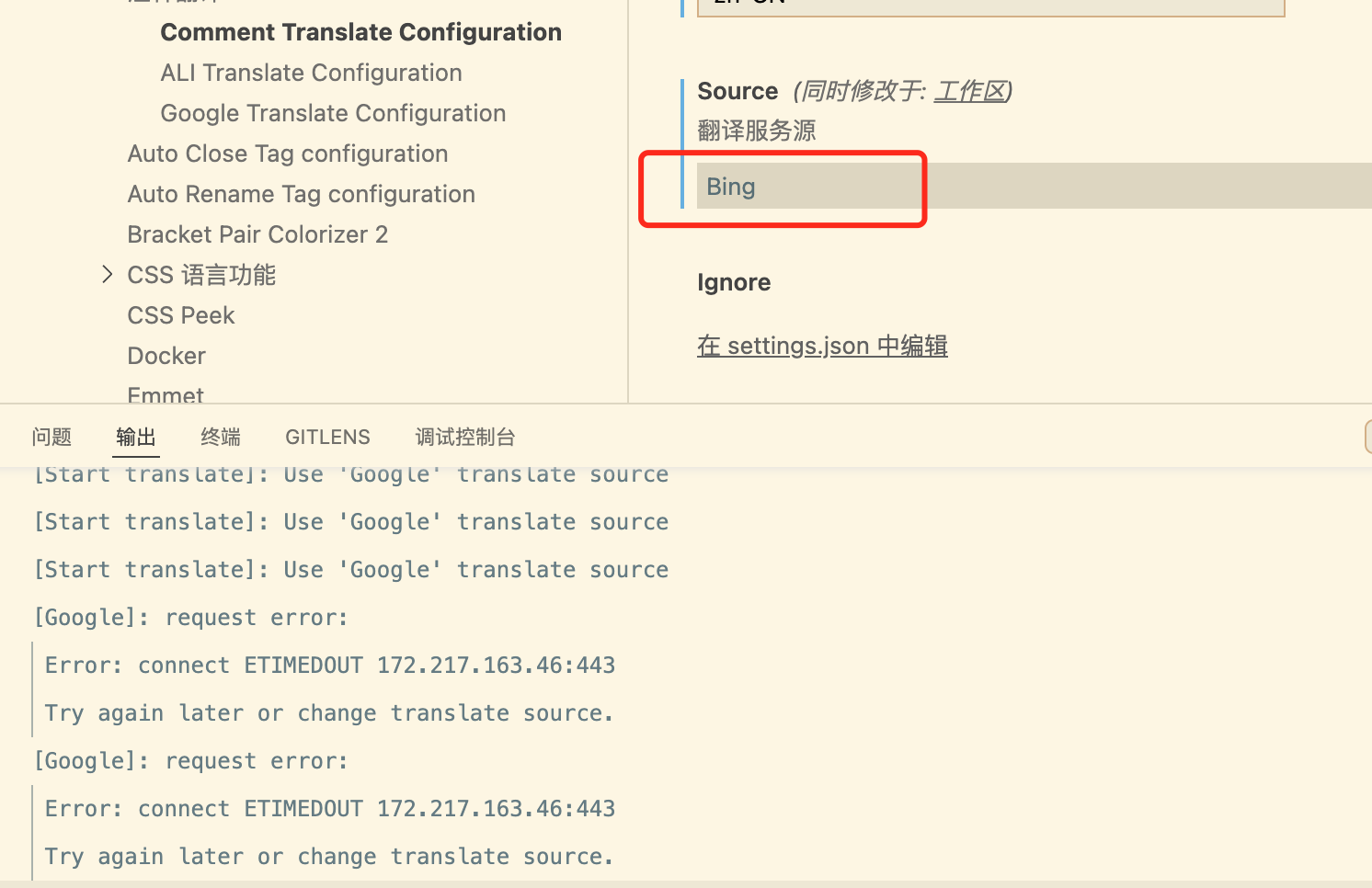Screen dimensions: 1372x888
Task: Click the Ignore setting heading
Action: 733,282
